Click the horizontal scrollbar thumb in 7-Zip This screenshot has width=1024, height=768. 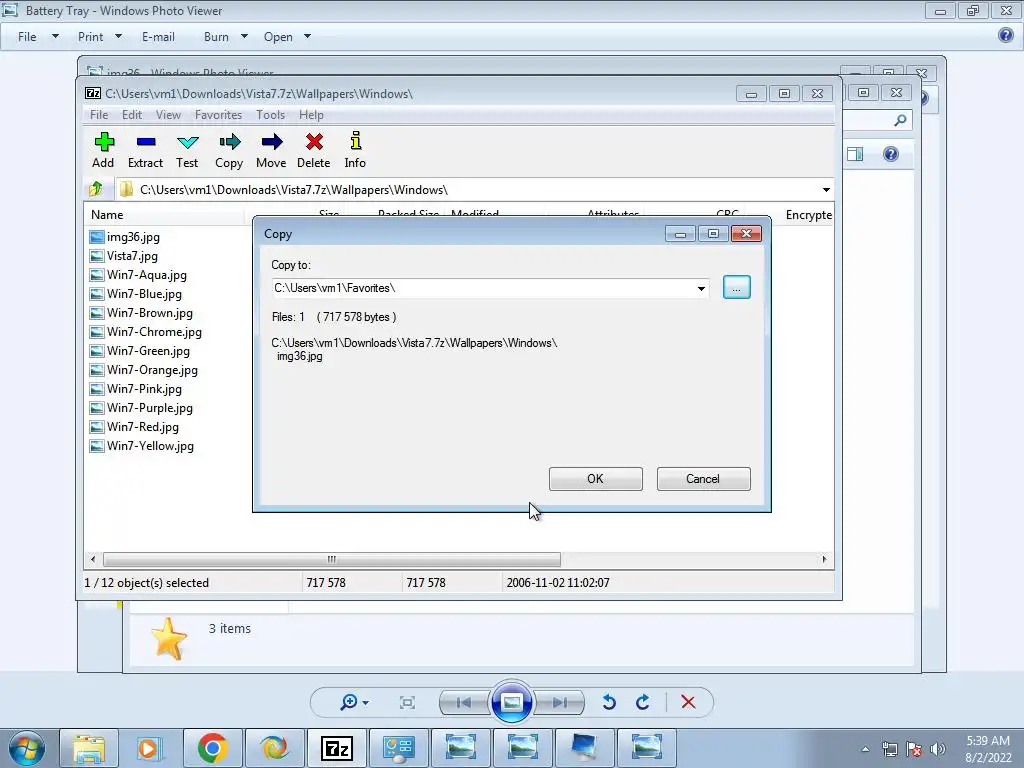(332, 560)
